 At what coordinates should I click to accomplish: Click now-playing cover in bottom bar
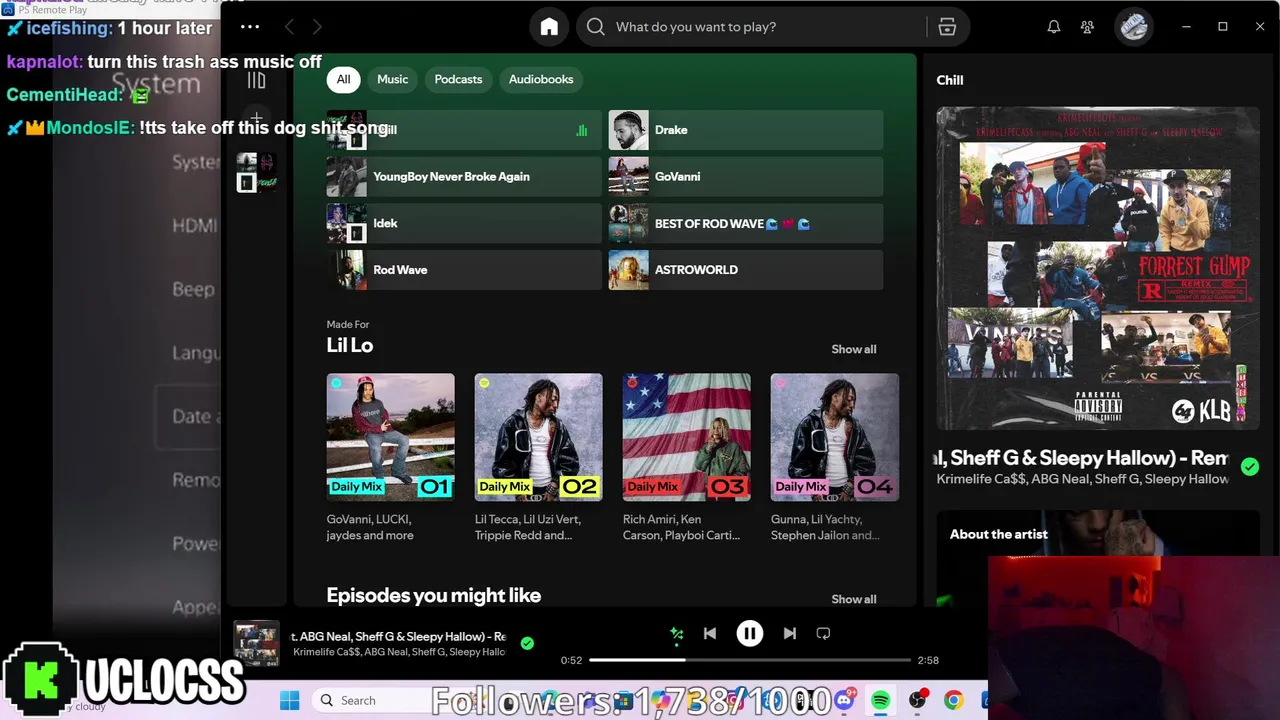(x=256, y=644)
